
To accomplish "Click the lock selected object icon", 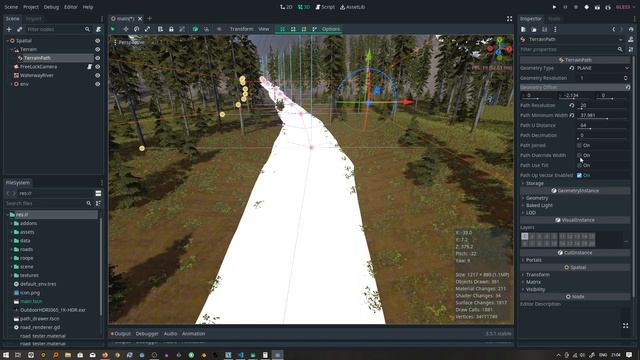I will (171, 29).
